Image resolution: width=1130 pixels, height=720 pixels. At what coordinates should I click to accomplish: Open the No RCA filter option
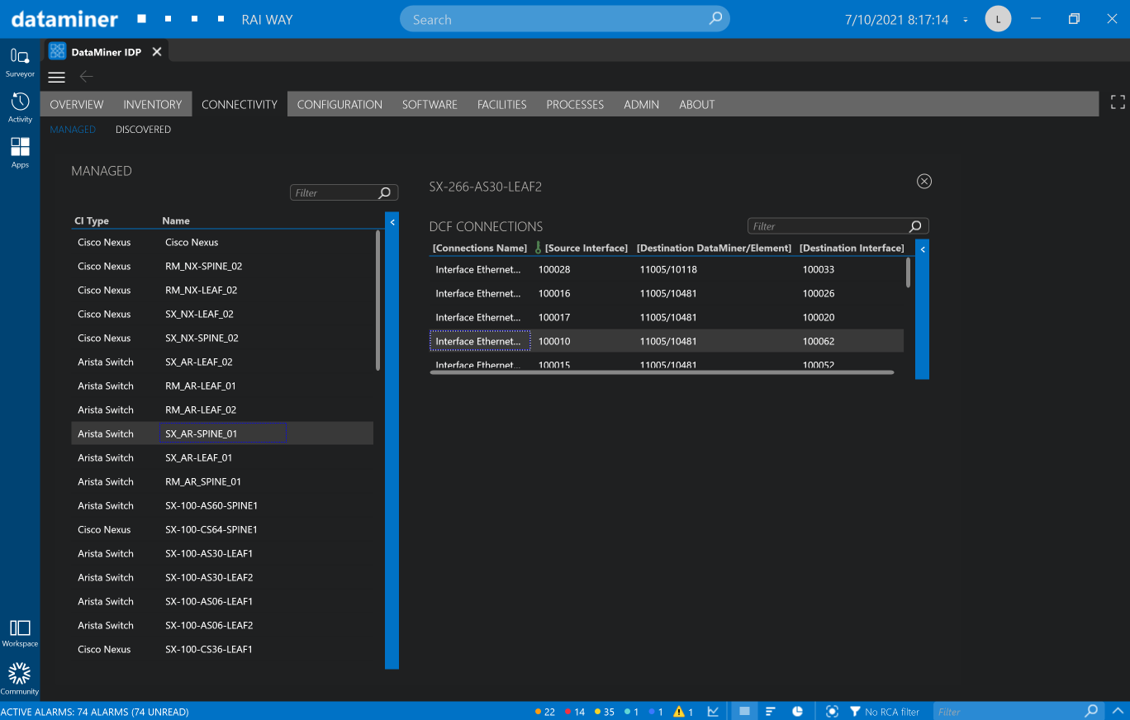[x=884, y=711]
